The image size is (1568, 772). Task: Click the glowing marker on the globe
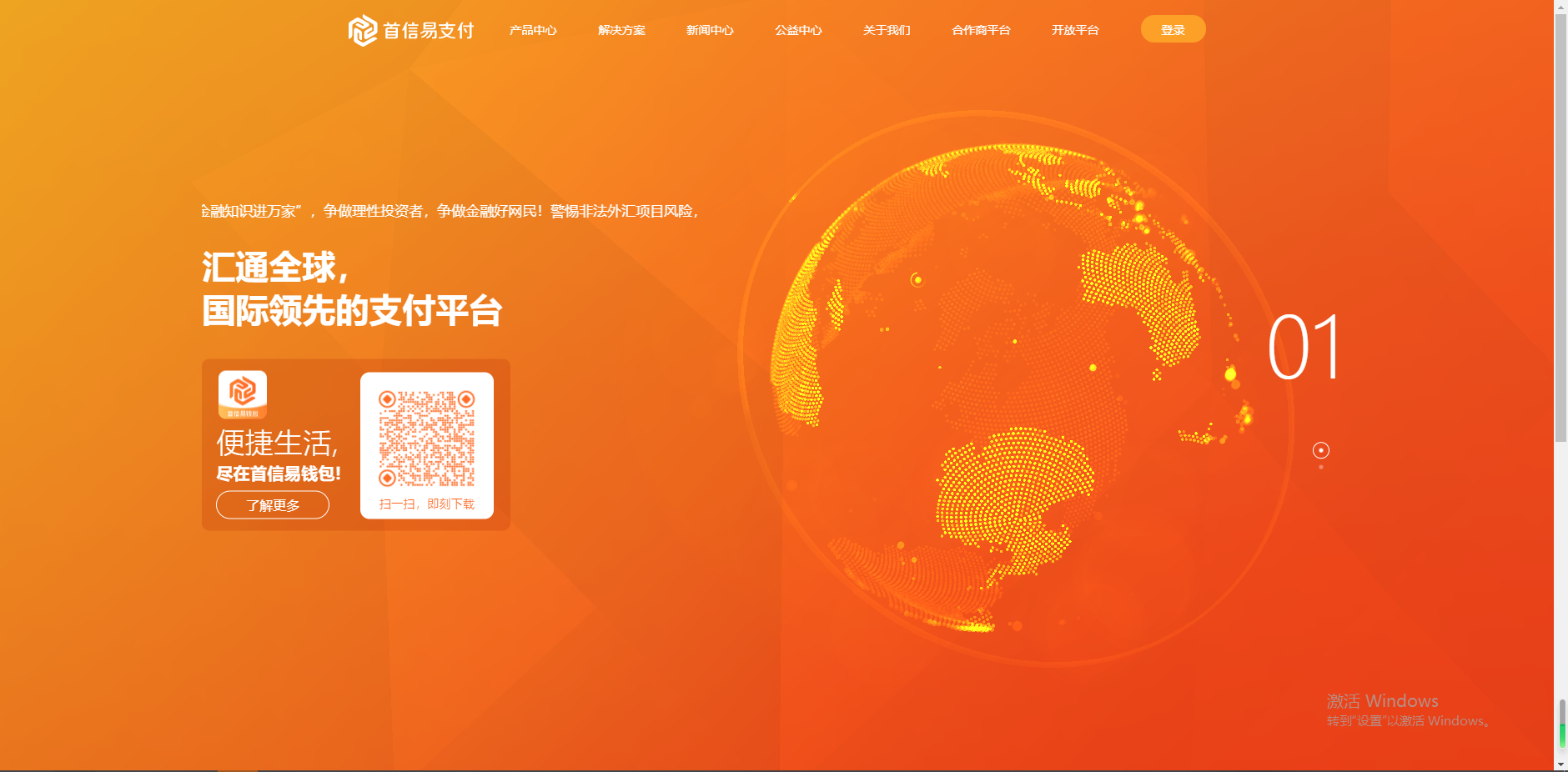pyautogui.click(x=917, y=279)
